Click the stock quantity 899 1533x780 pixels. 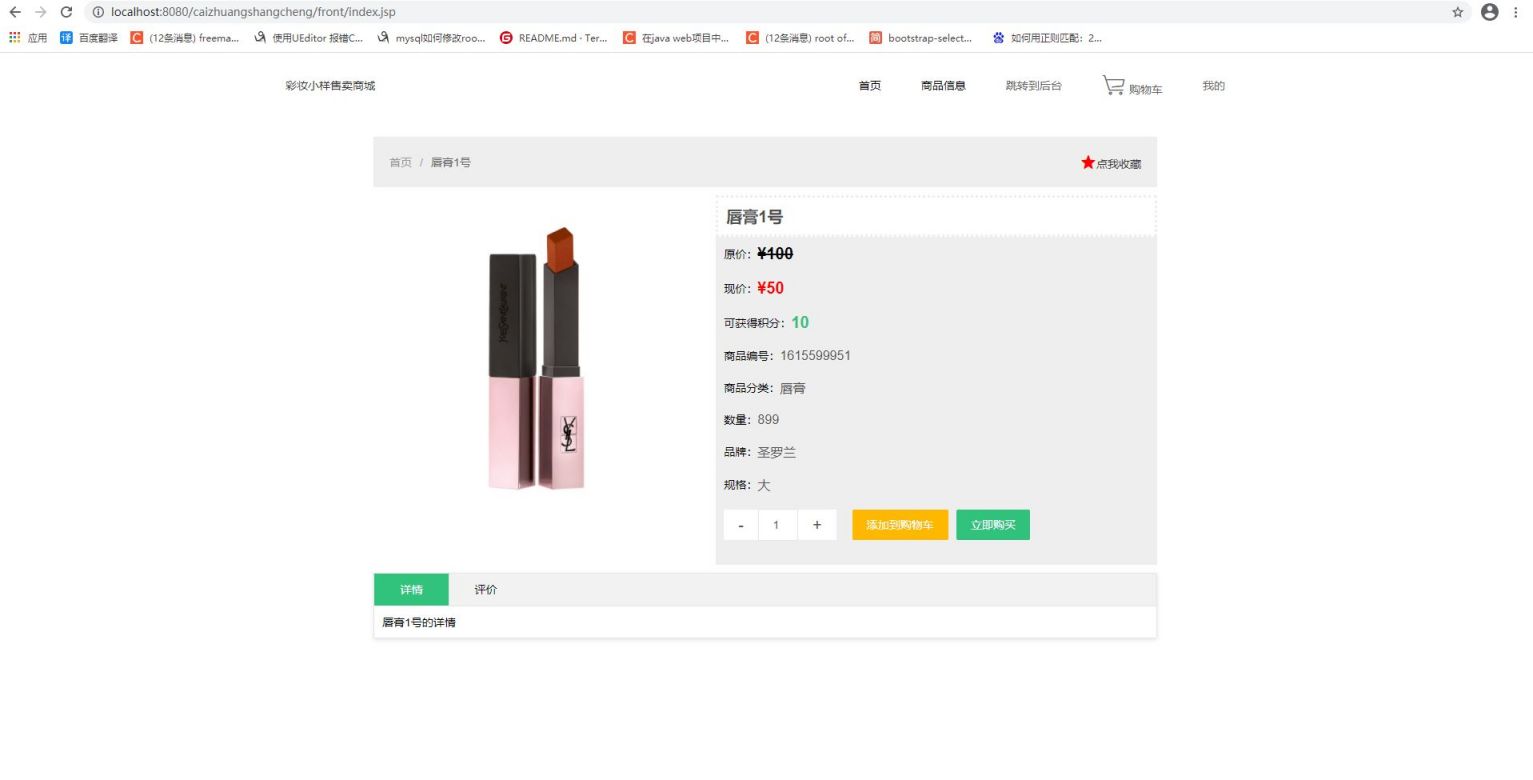(768, 420)
